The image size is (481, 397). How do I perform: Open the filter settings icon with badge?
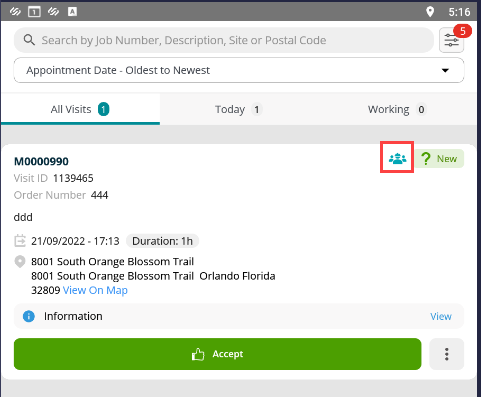click(x=452, y=40)
